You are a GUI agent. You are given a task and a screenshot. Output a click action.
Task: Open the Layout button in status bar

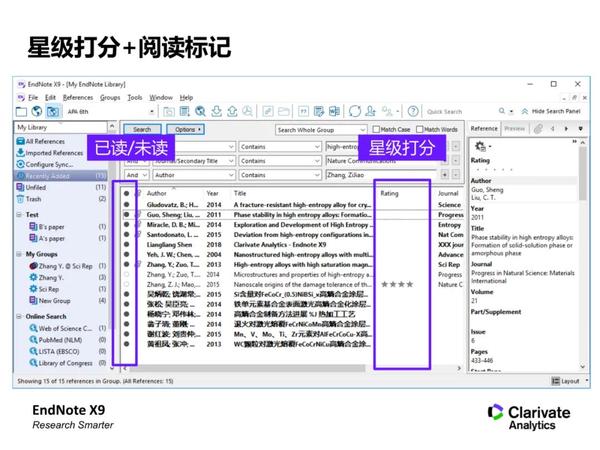point(566,381)
